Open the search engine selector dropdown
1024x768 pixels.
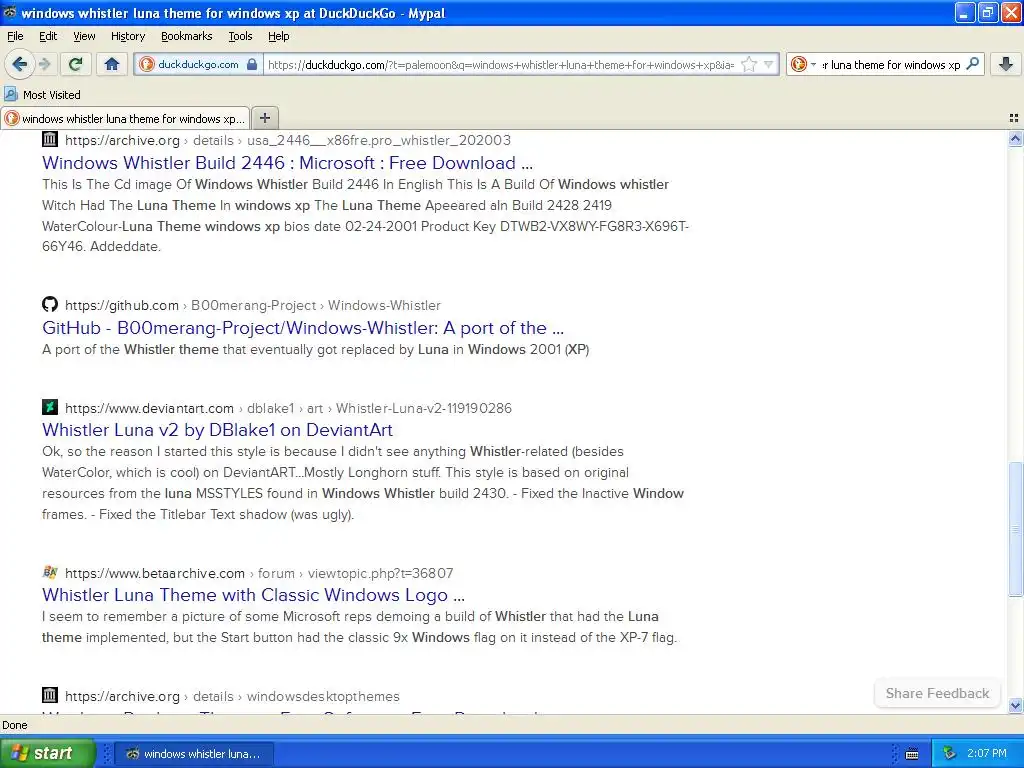pos(803,65)
